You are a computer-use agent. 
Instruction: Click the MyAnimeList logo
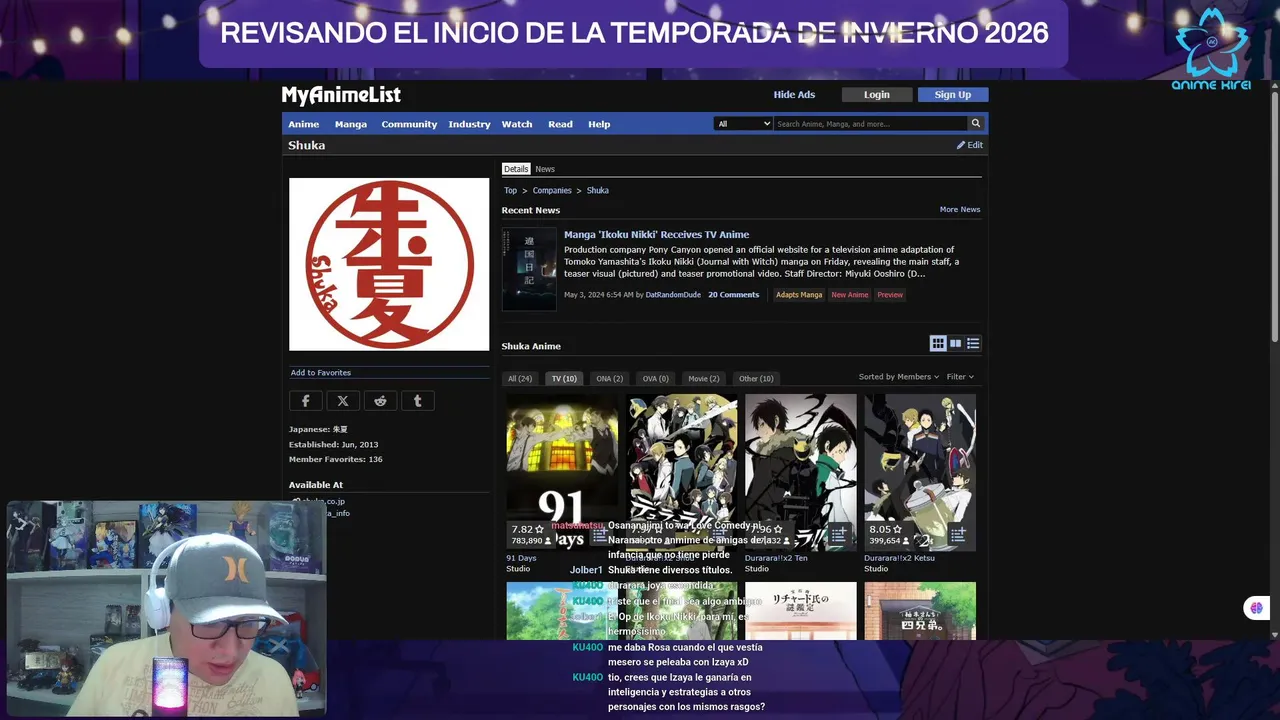341,95
